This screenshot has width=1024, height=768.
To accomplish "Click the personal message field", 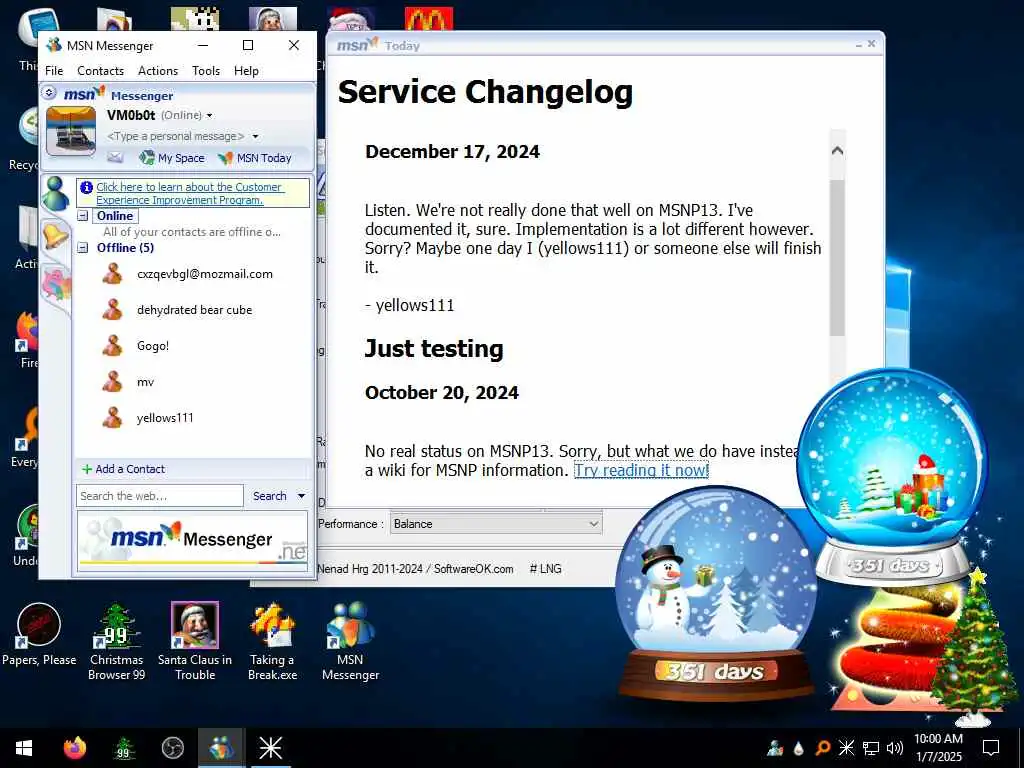I will 176,136.
